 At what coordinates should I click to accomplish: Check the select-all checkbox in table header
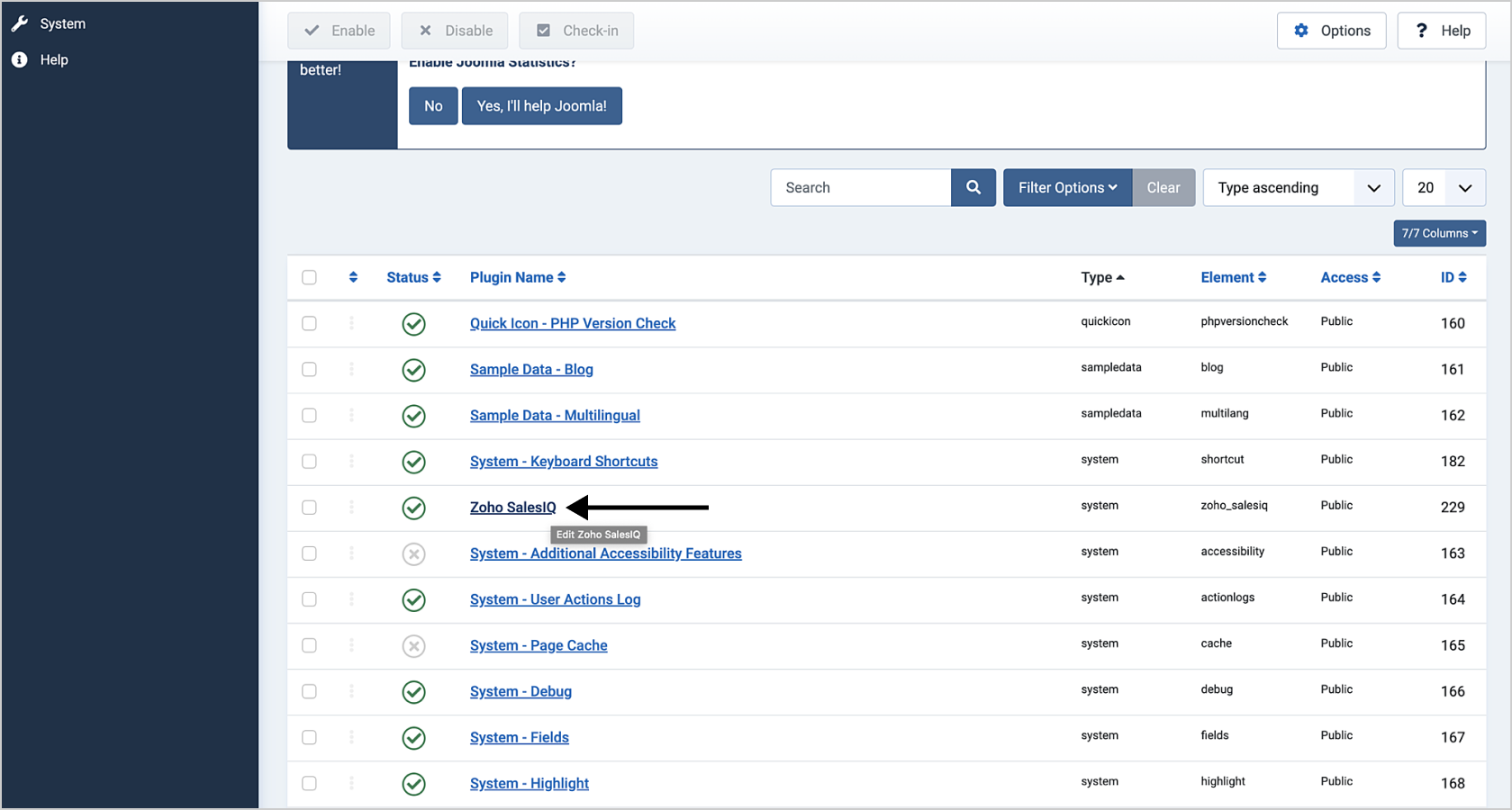pos(309,277)
